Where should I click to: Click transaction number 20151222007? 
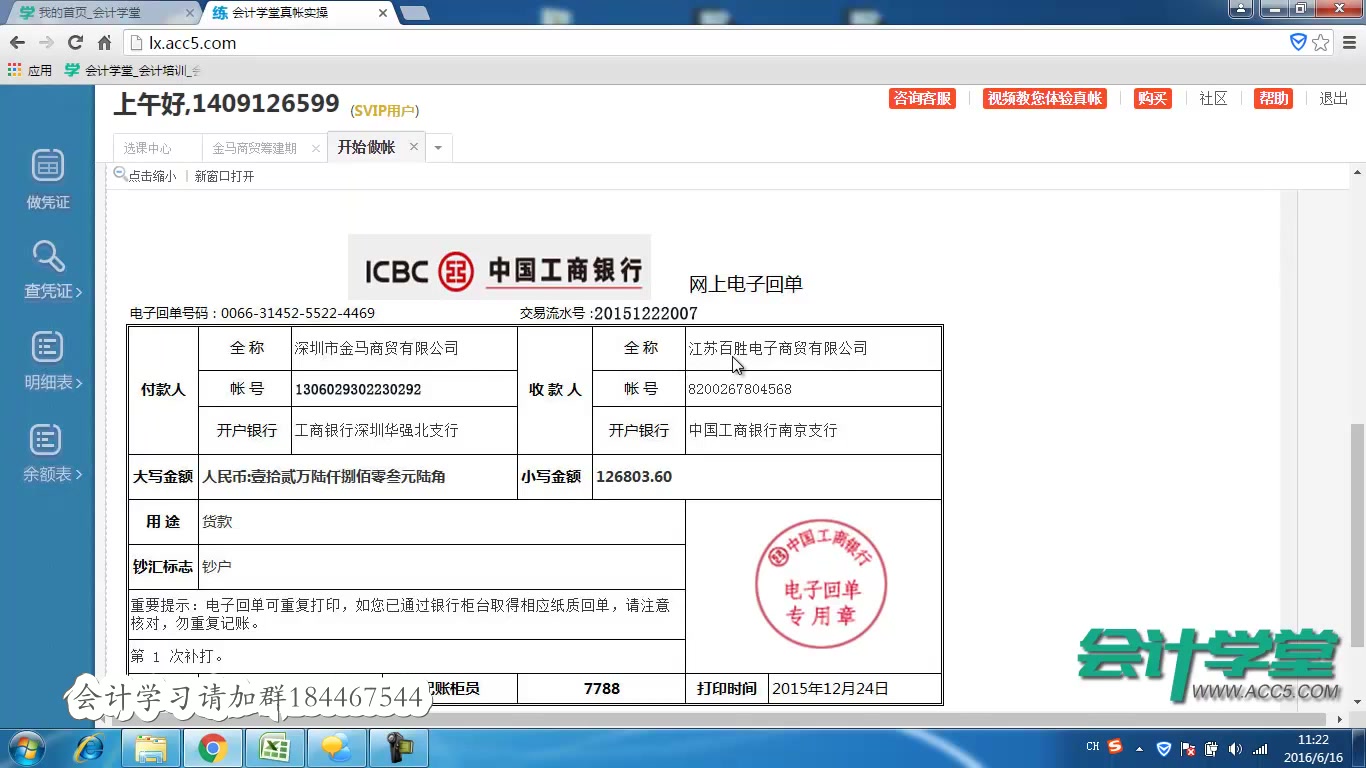pos(646,313)
